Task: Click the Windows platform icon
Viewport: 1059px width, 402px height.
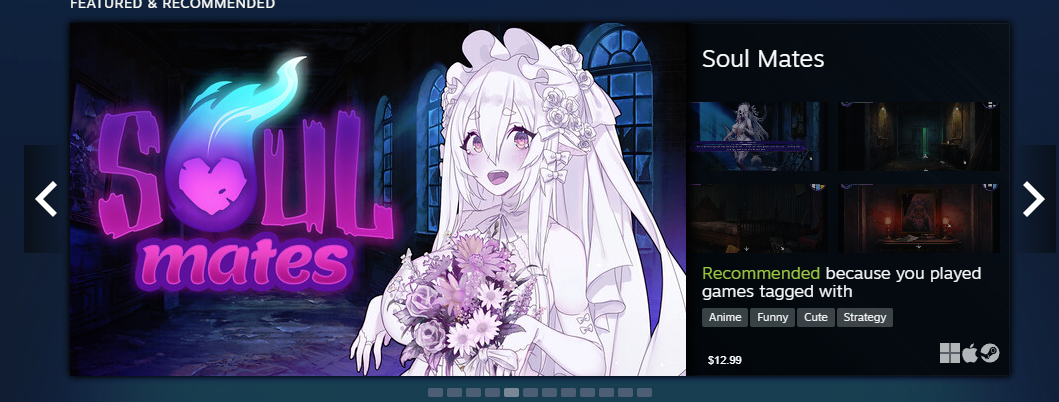Action: click(x=949, y=353)
